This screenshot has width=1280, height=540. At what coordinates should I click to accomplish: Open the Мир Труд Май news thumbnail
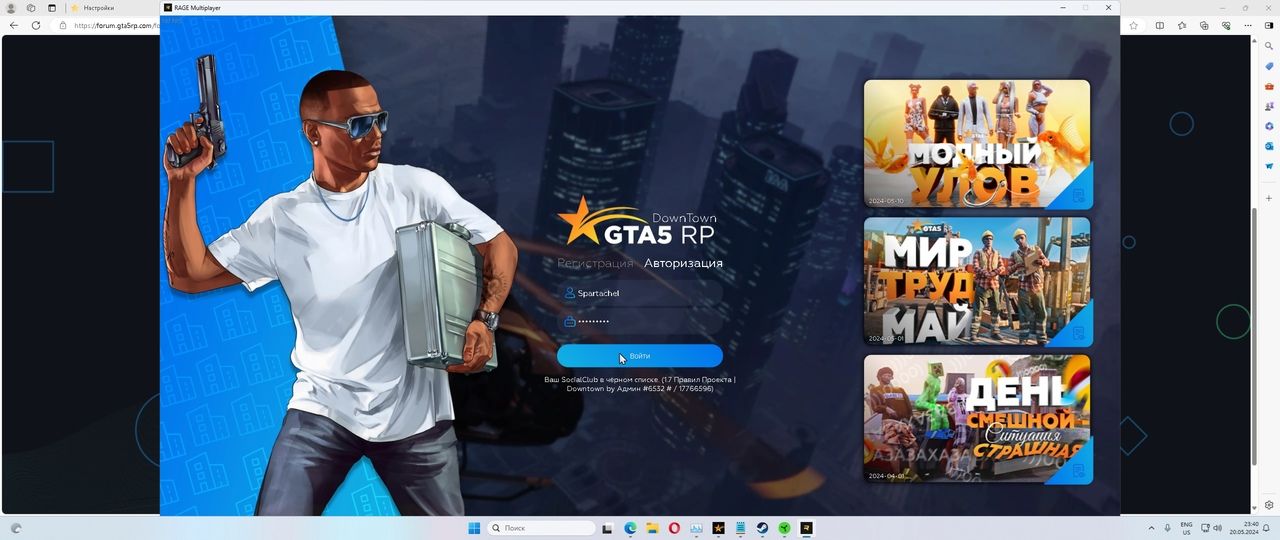978,282
